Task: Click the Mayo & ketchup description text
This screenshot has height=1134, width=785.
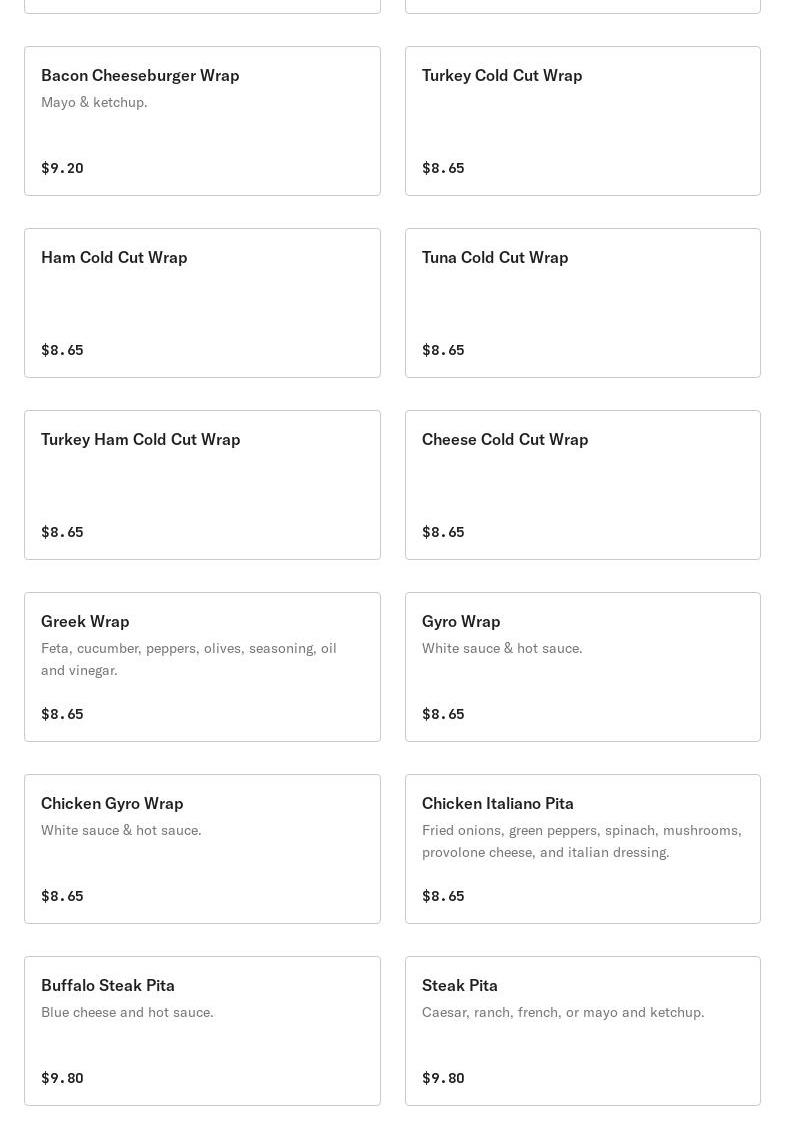Action: (x=94, y=102)
